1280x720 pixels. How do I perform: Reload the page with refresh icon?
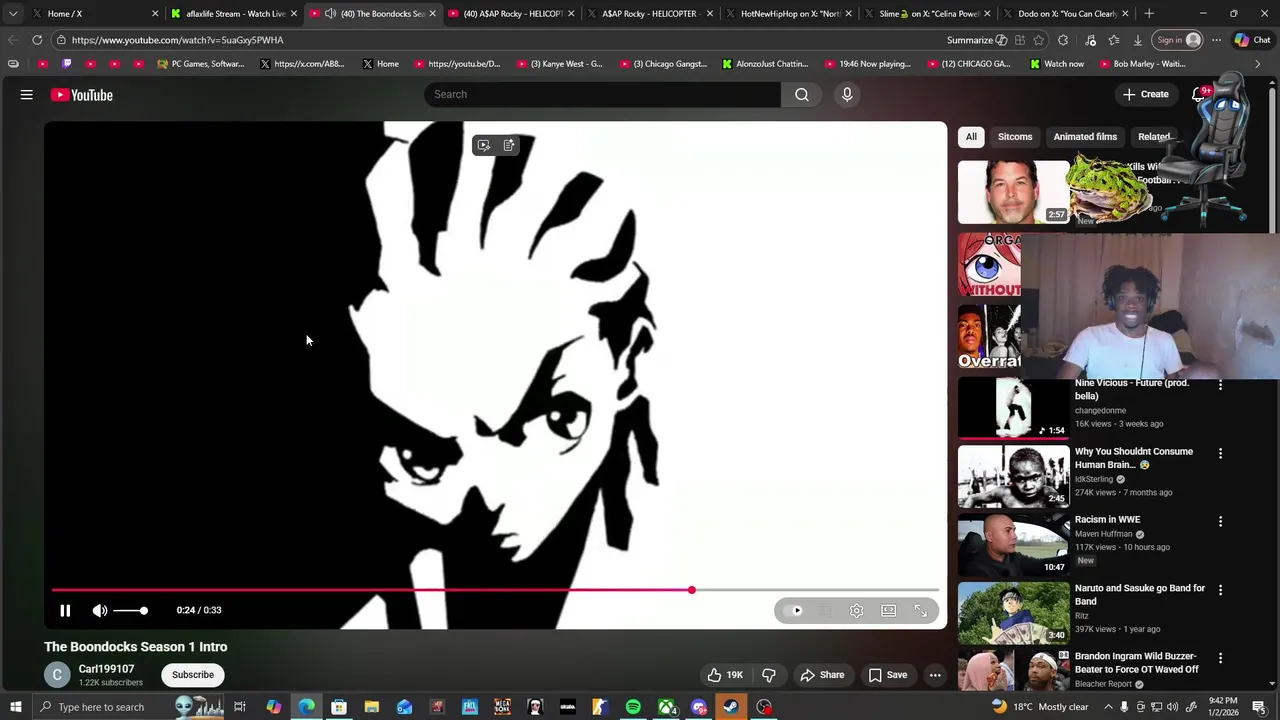click(37, 40)
